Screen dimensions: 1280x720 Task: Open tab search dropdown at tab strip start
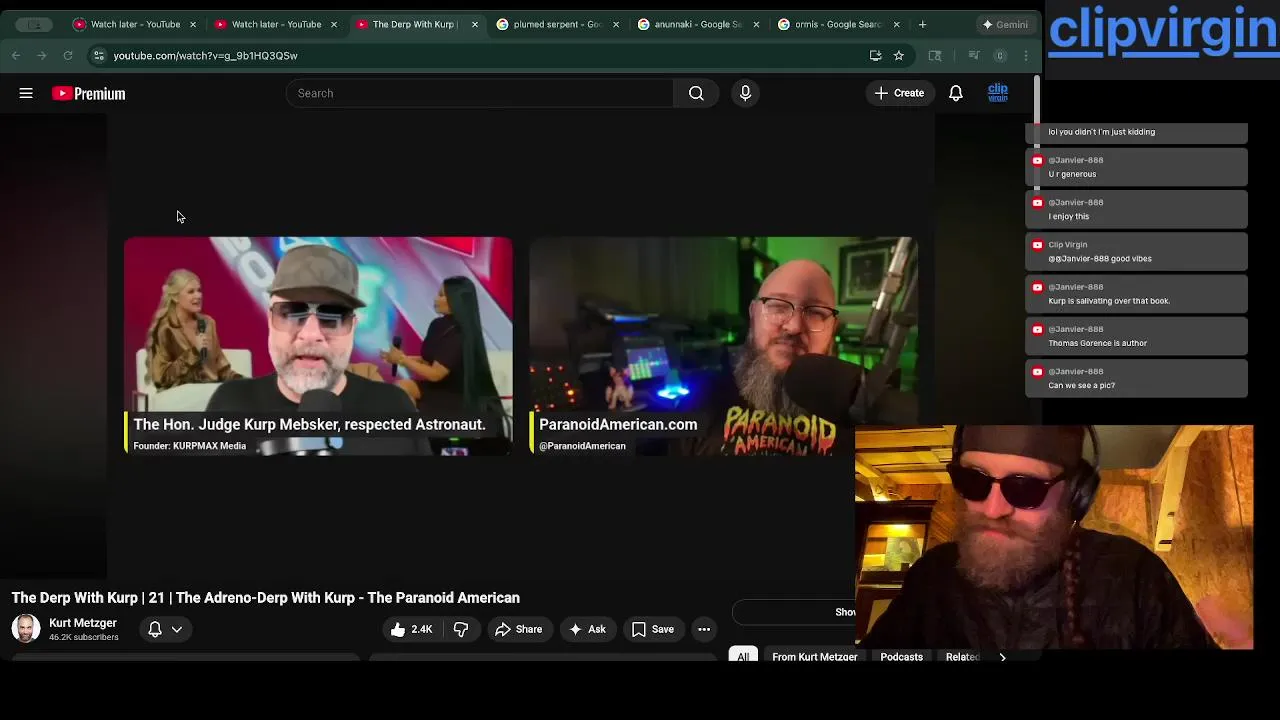[x=35, y=24]
